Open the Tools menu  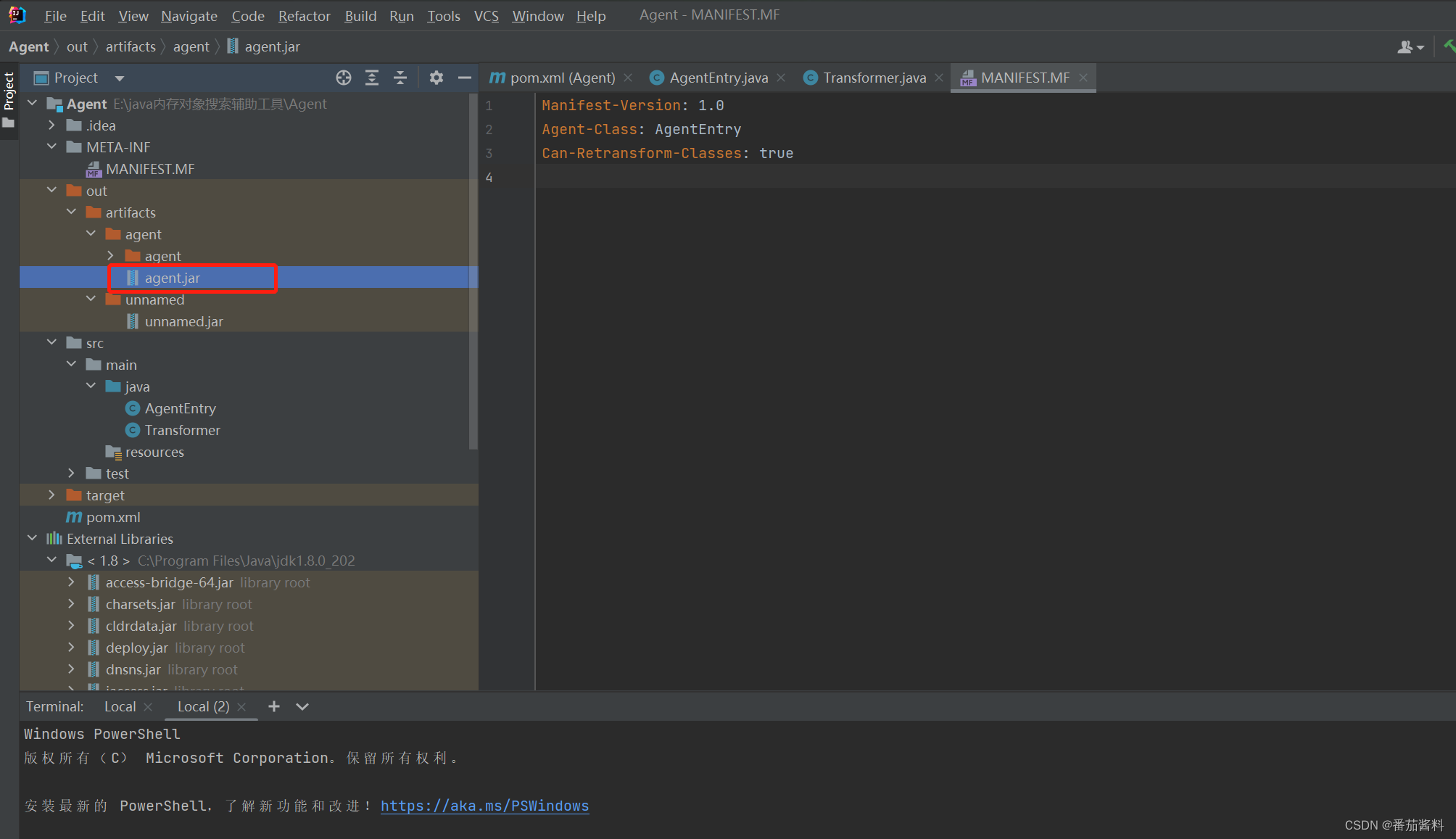click(x=443, y=16)
